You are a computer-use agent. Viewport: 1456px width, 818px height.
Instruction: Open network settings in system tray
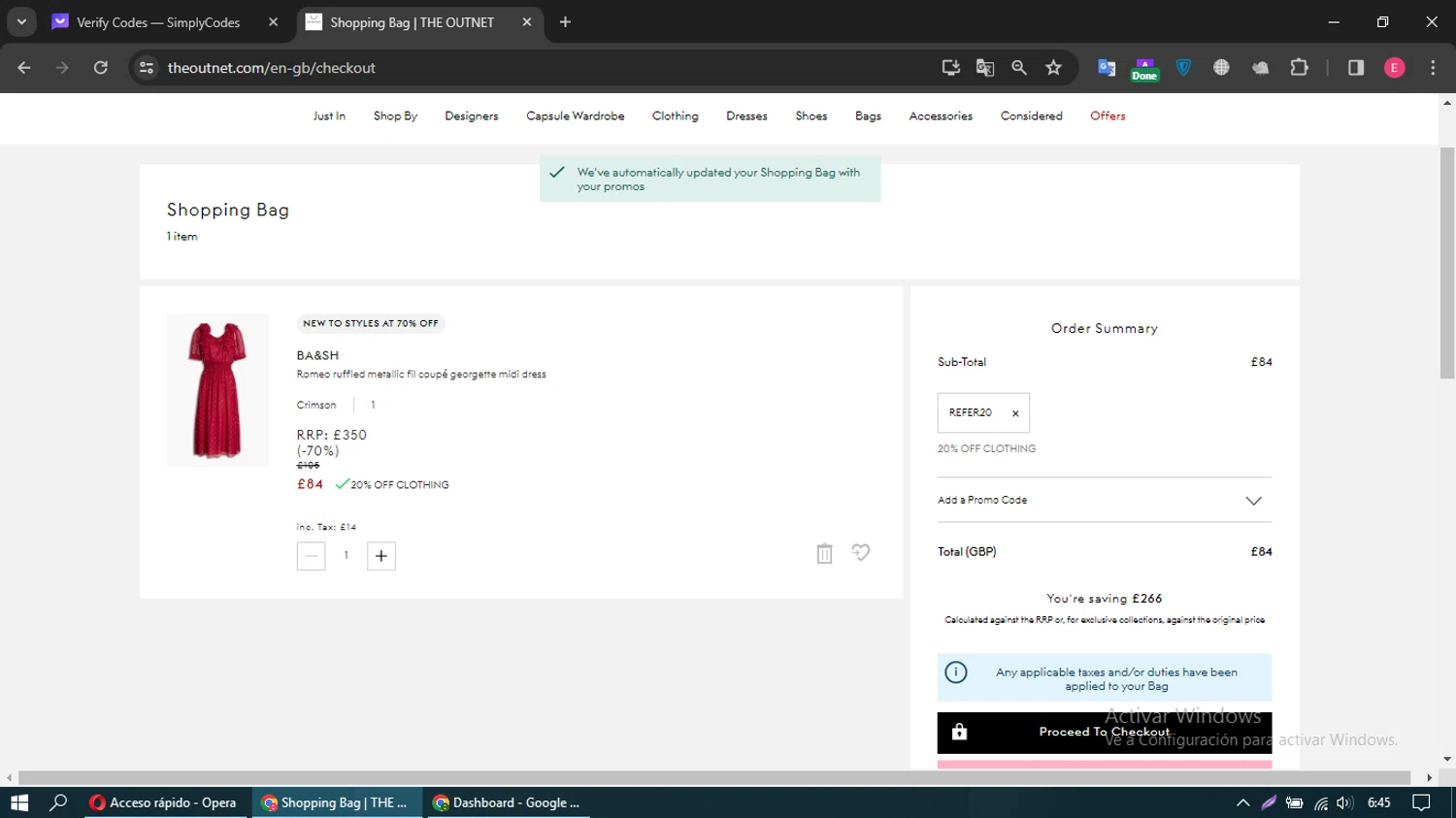tap(1320, 802)
